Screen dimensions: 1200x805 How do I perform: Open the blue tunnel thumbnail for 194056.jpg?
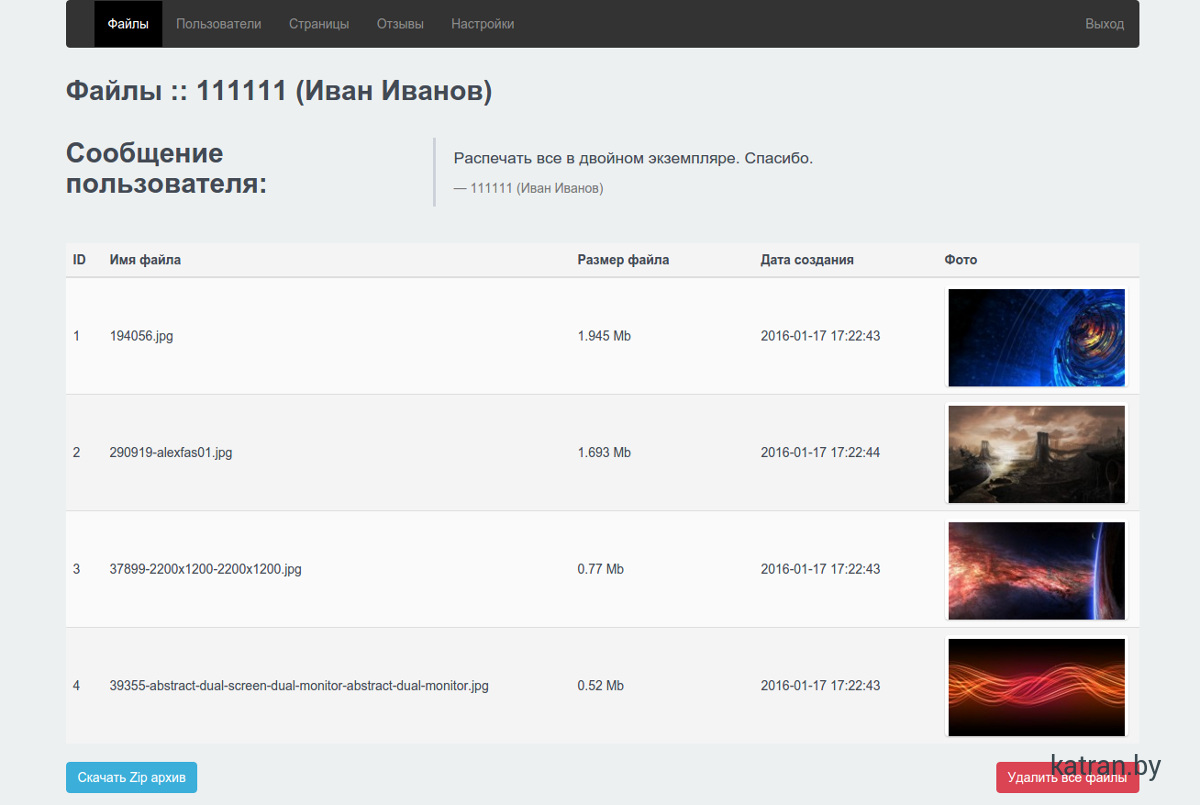1036,337
